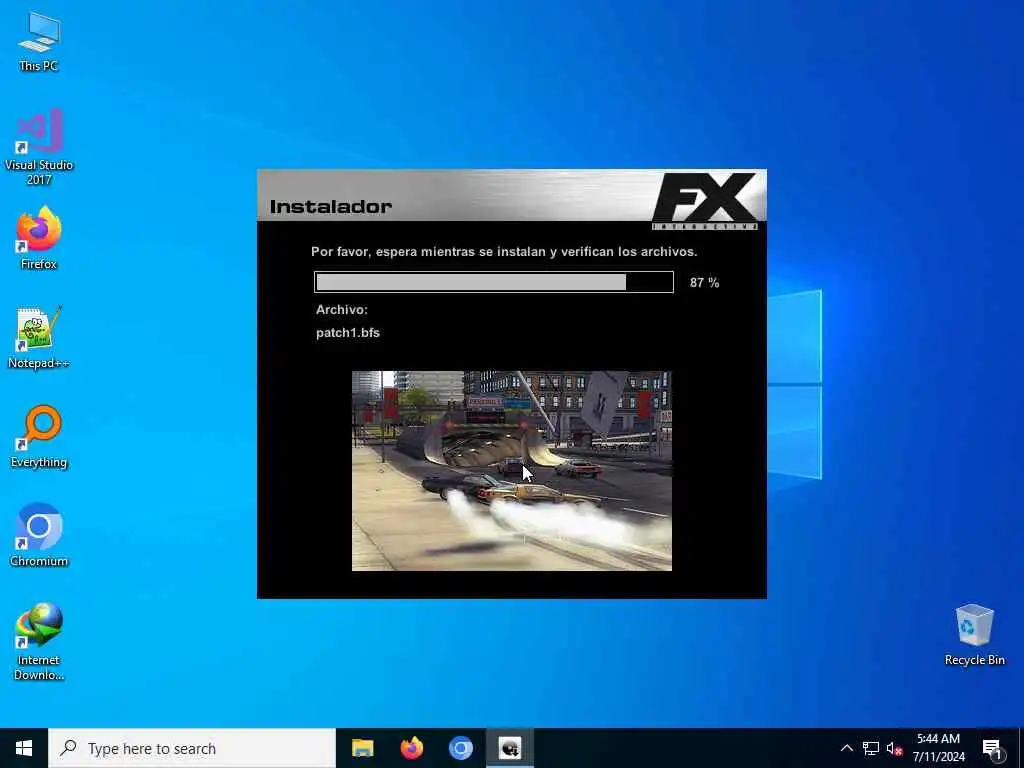Open the Windows Start menu
The height and width of the screenshot is (768, 1024).
[24, 748]
